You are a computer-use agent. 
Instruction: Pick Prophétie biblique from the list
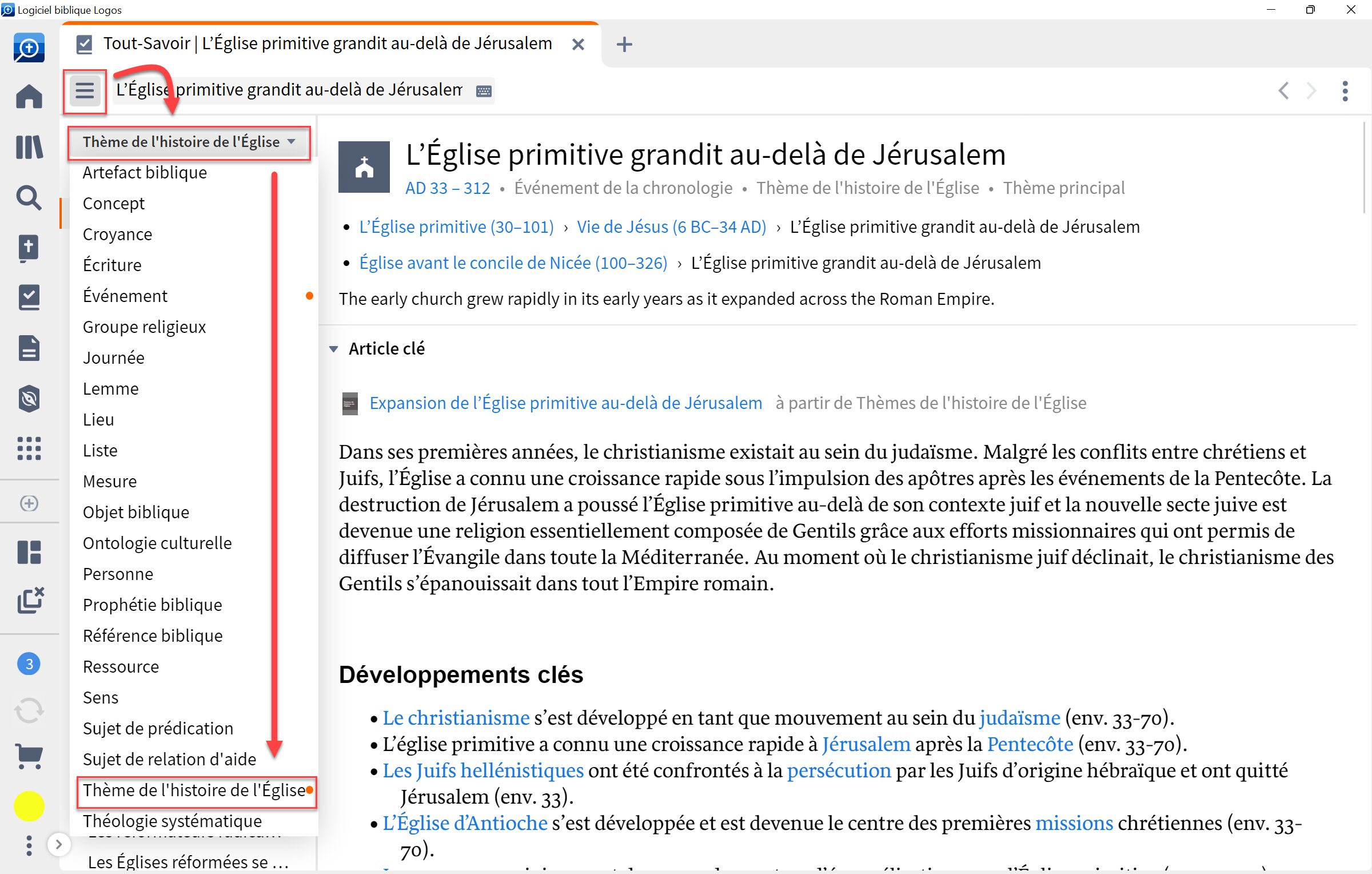coord(152,605)
